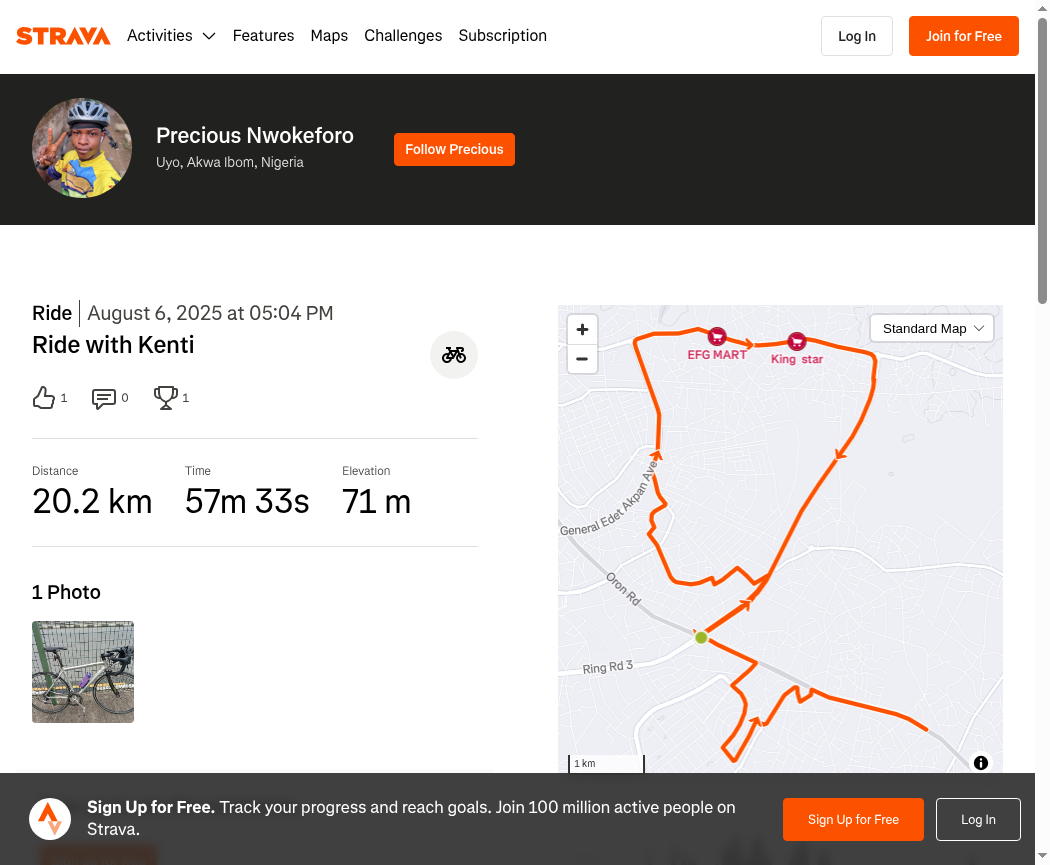Open map attribution info icon

(x=980, y=763)
